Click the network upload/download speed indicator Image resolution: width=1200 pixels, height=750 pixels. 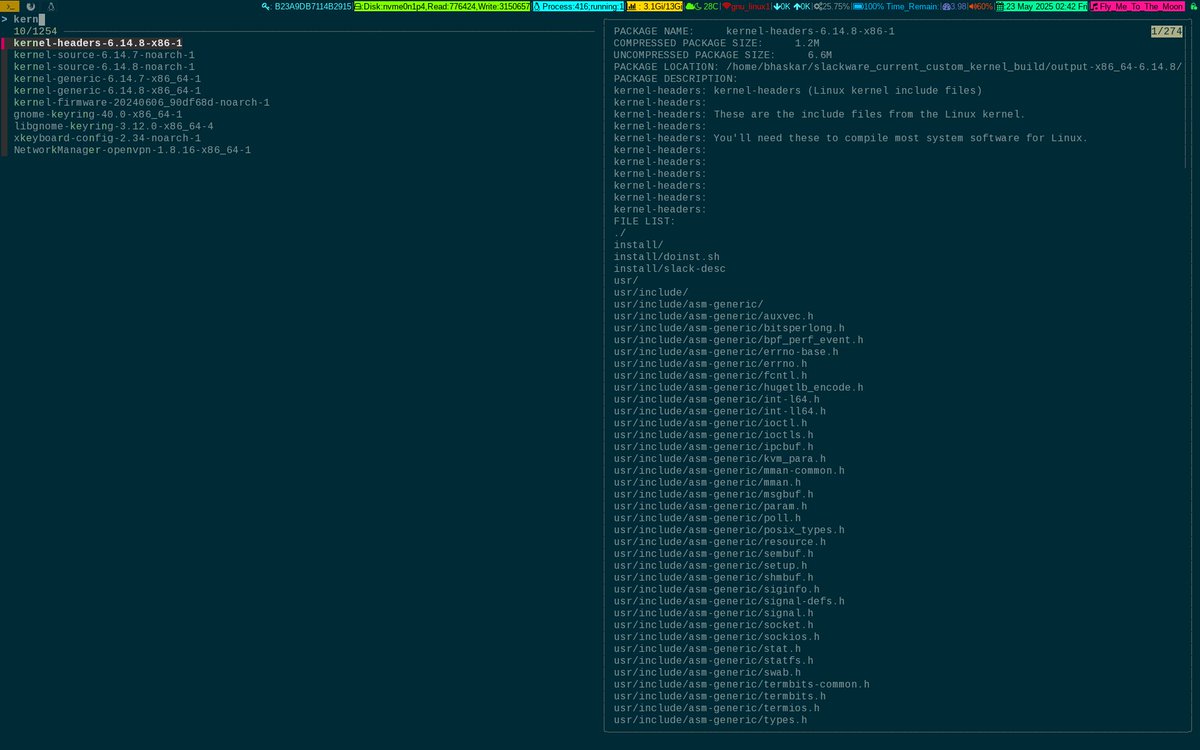click(790, 6)
